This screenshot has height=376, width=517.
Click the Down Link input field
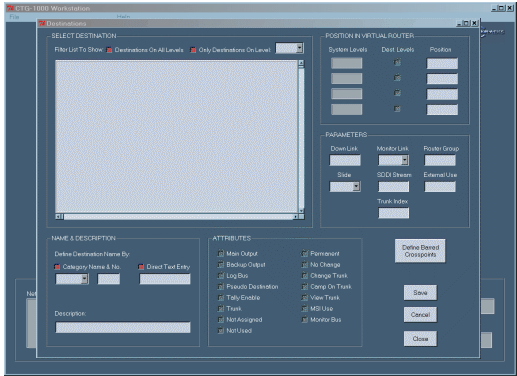coord(345,160)
